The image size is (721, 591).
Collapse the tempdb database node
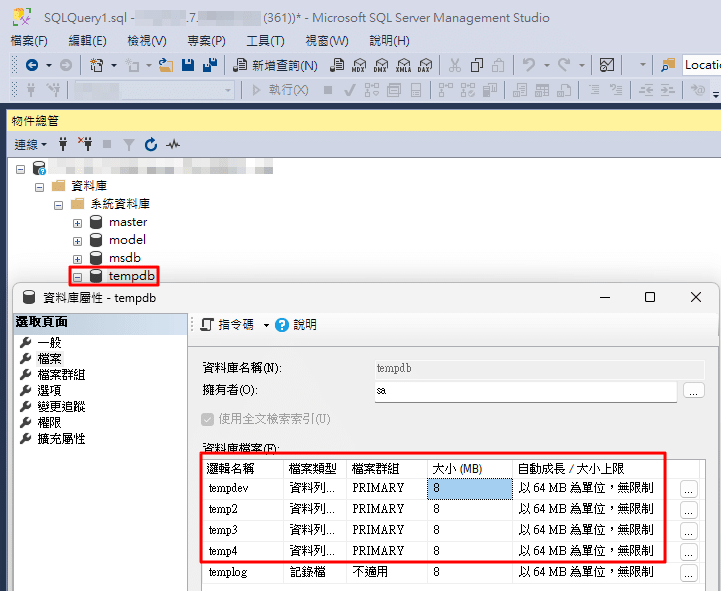(77, 277)
